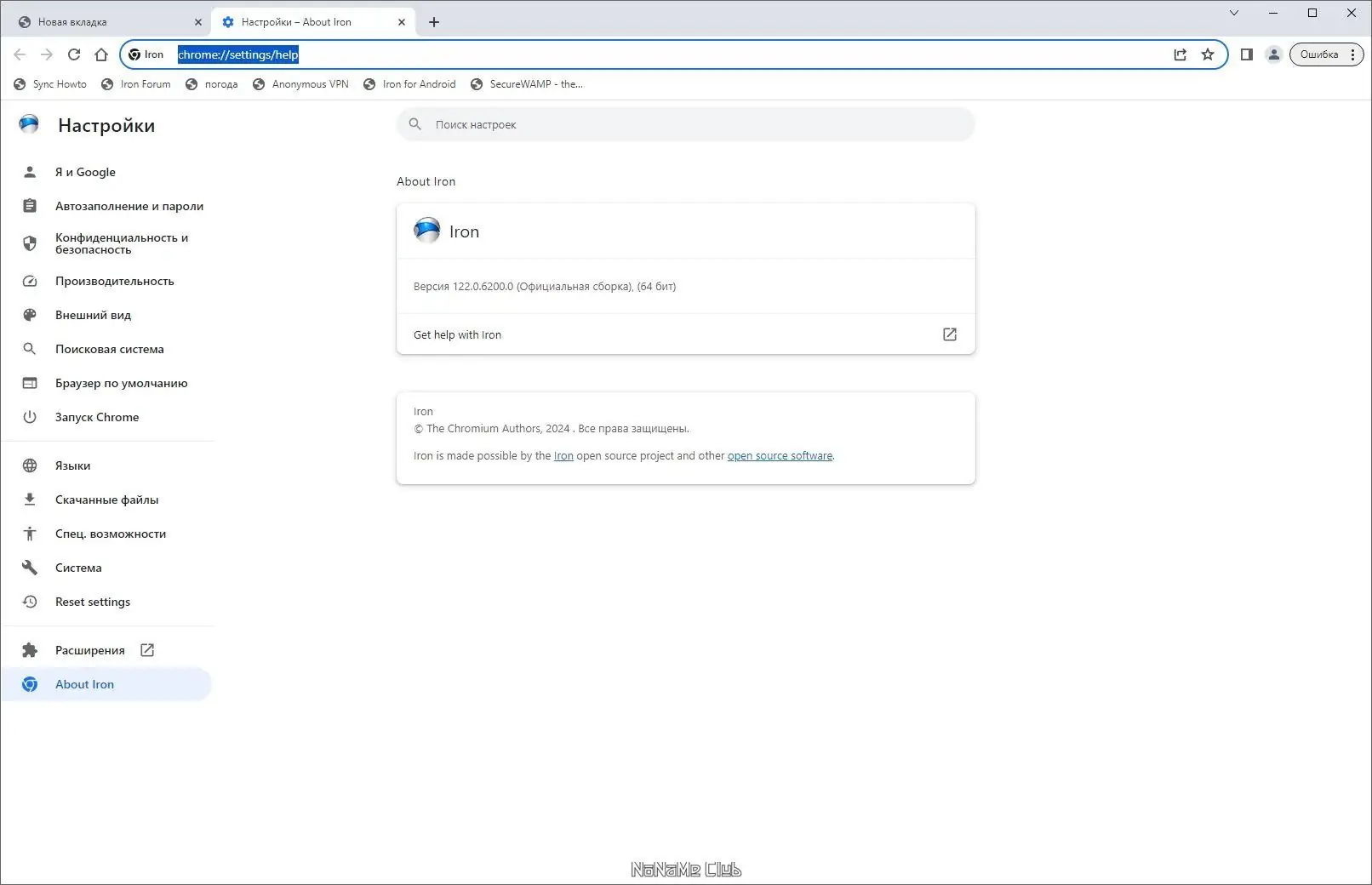Switch to the Новая вкладка tab
This screenshot has height=885, width=1372.
tap(106, 22)
